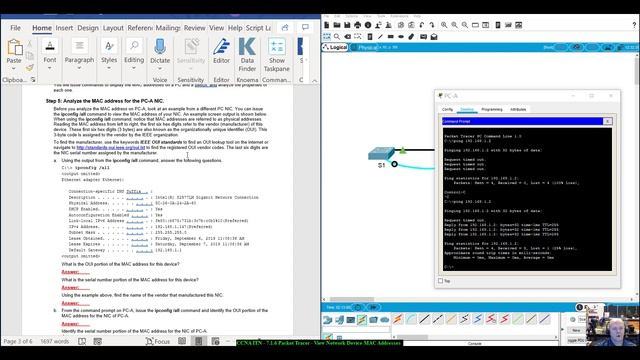Click Undo arrow in Packet Tracer toolbar
This screenshot has height=360, width=640.
click(422, 25)
